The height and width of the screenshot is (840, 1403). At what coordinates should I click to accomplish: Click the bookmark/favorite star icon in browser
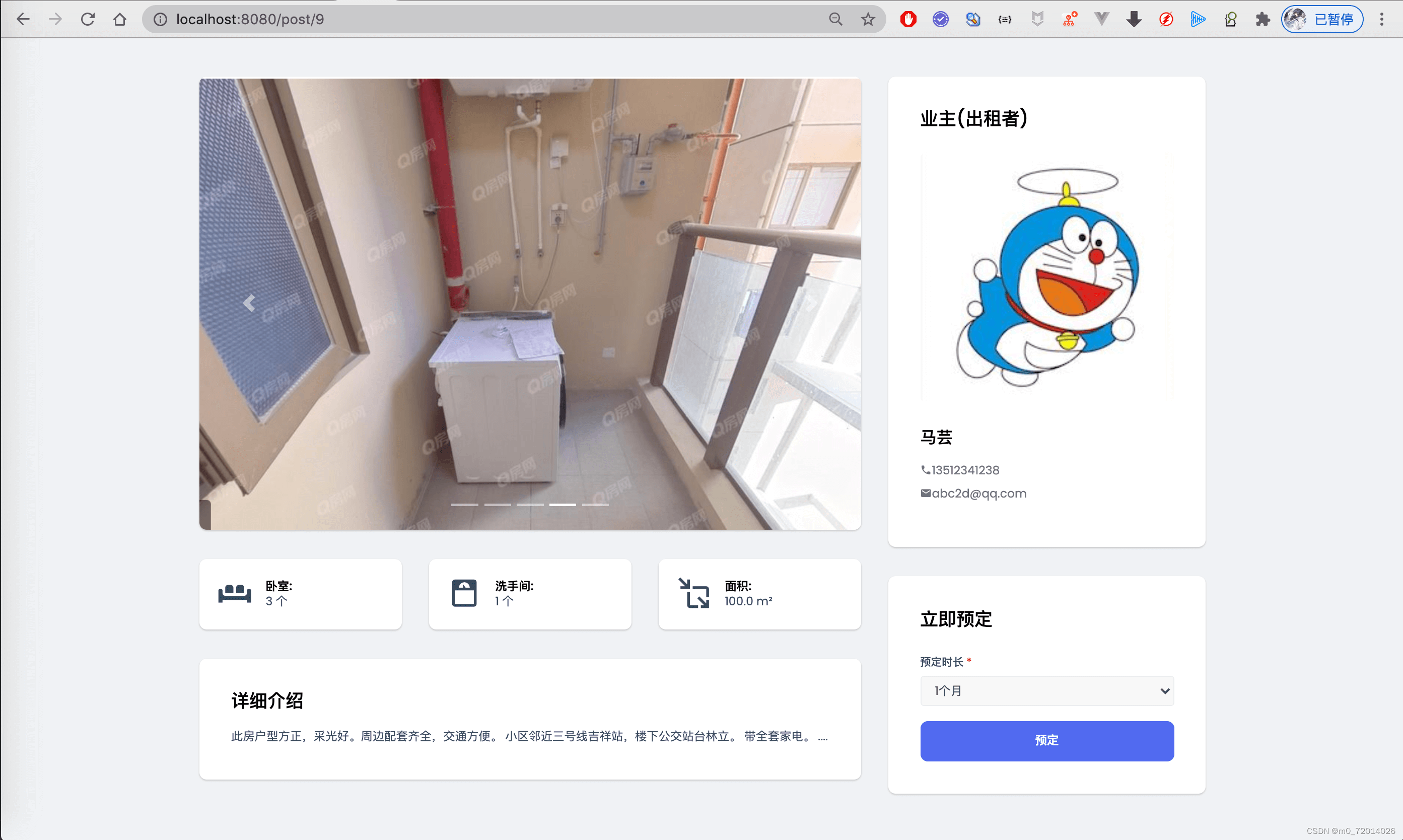coord(867,19)
